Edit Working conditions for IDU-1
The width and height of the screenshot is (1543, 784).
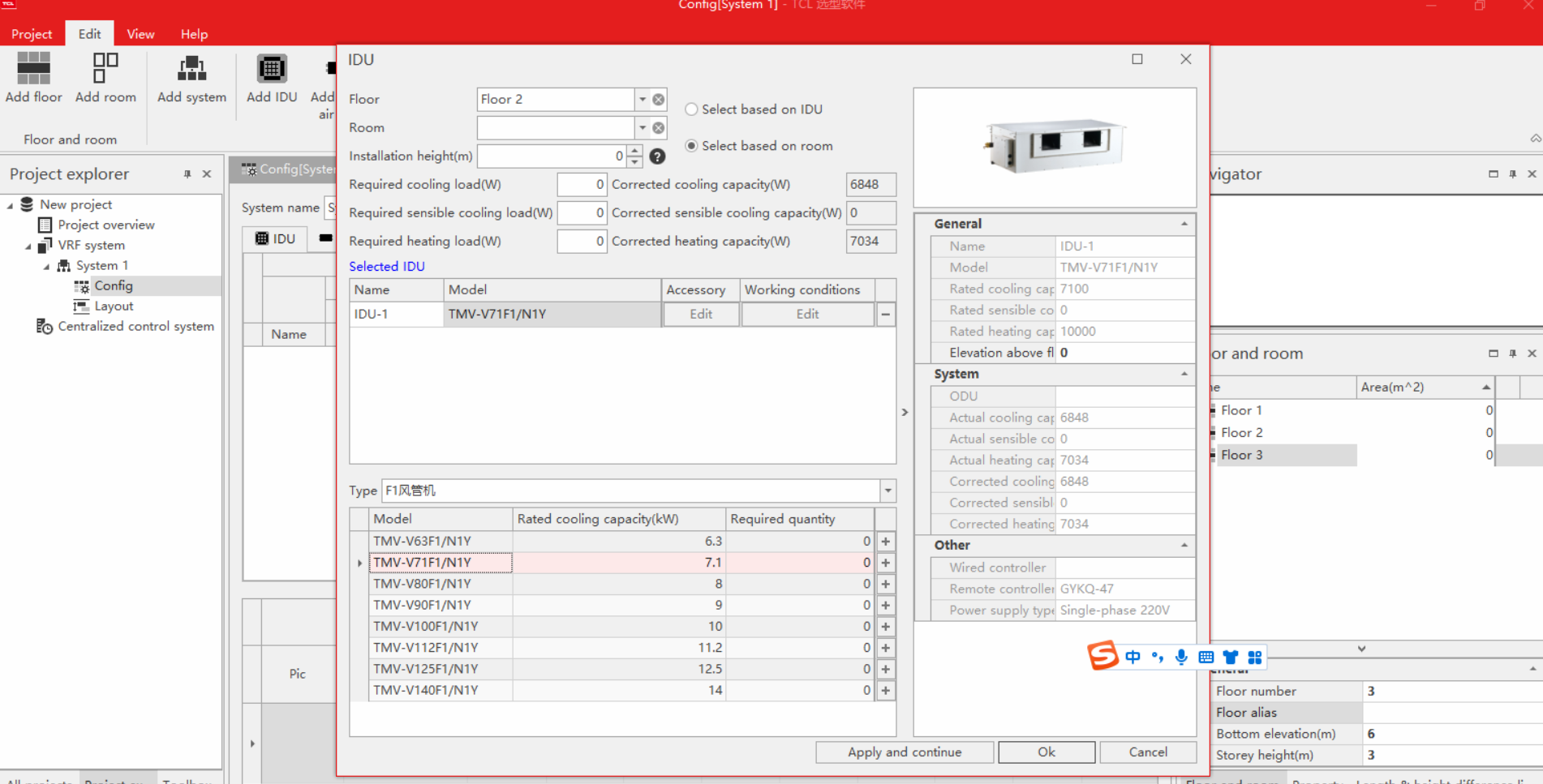807,315
